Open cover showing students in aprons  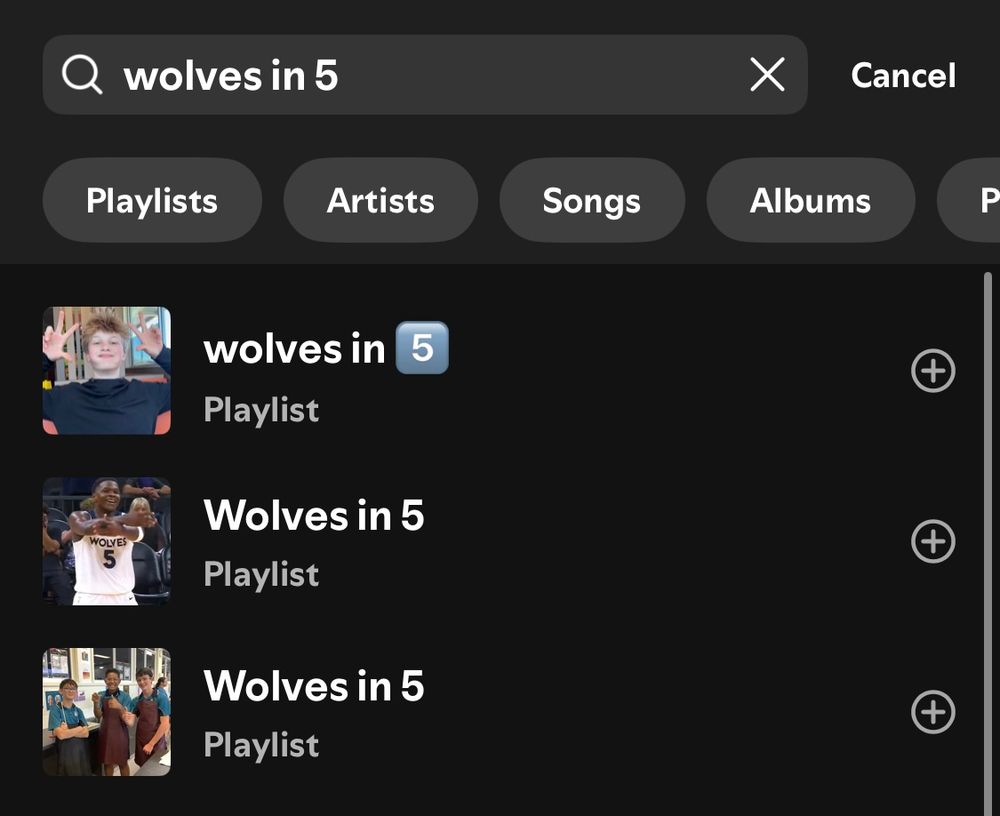tap(107, 712)
